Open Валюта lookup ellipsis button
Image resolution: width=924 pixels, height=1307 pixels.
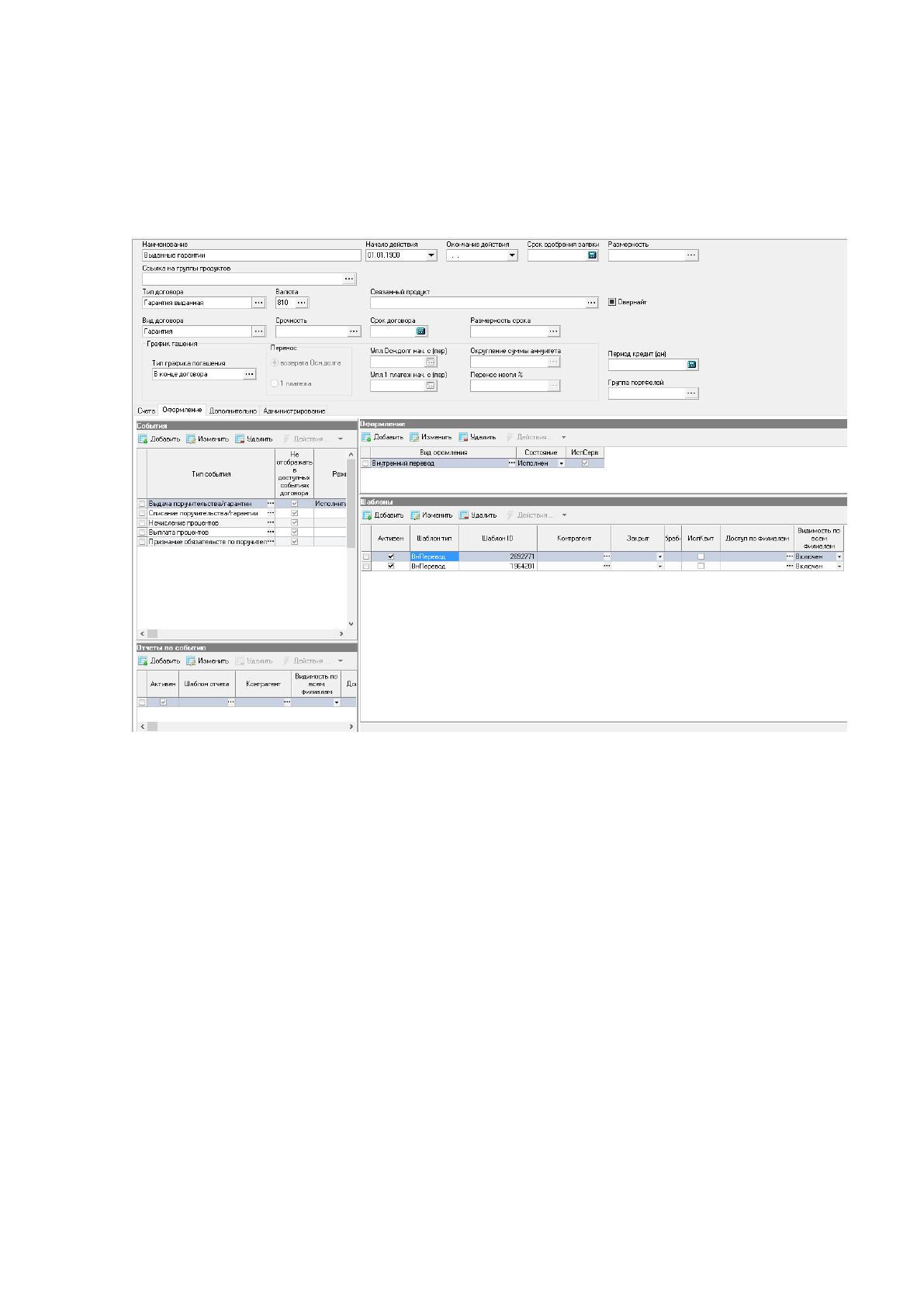pos(302,303)
